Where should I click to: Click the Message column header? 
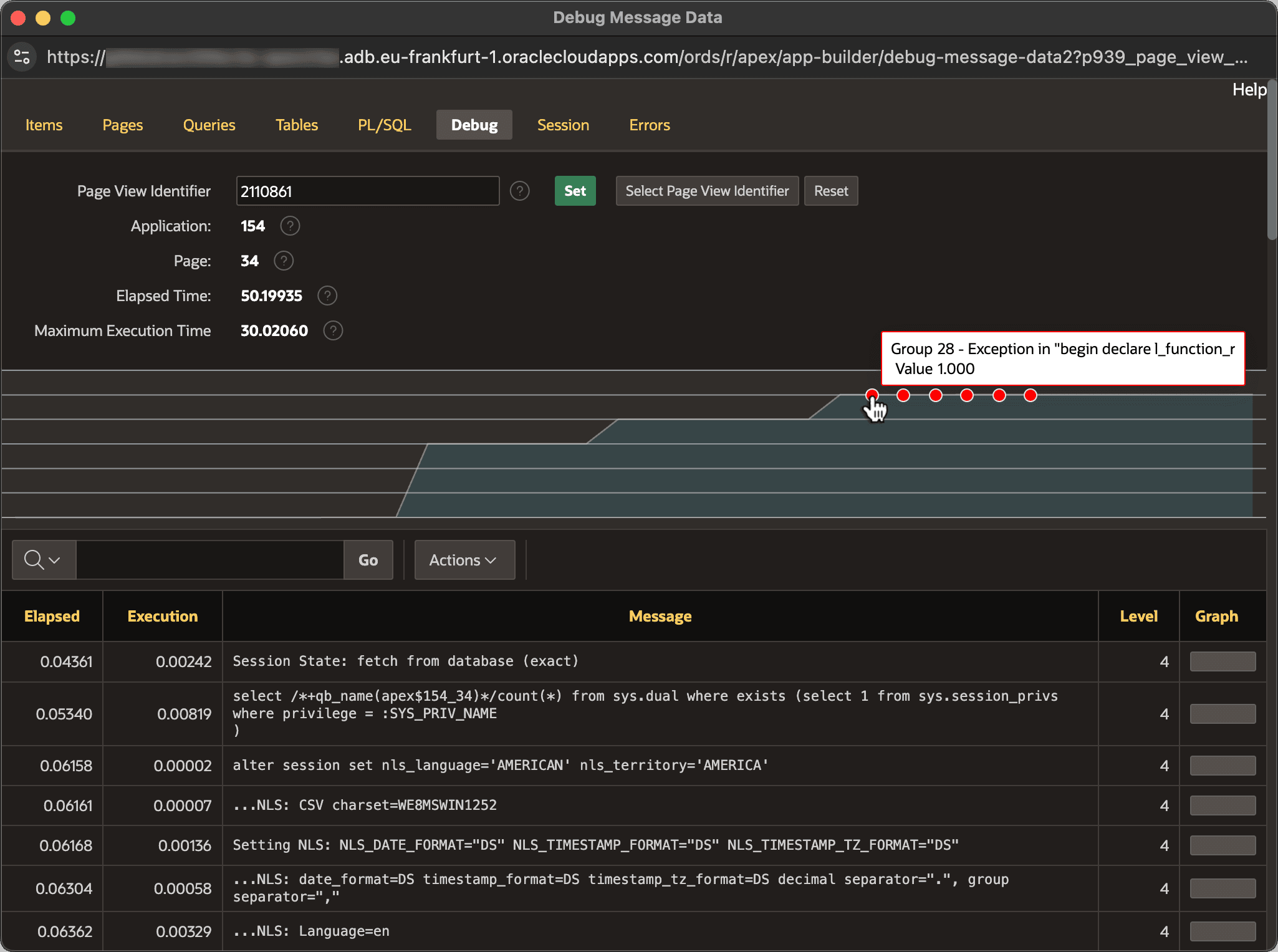(x=660, y=616)
